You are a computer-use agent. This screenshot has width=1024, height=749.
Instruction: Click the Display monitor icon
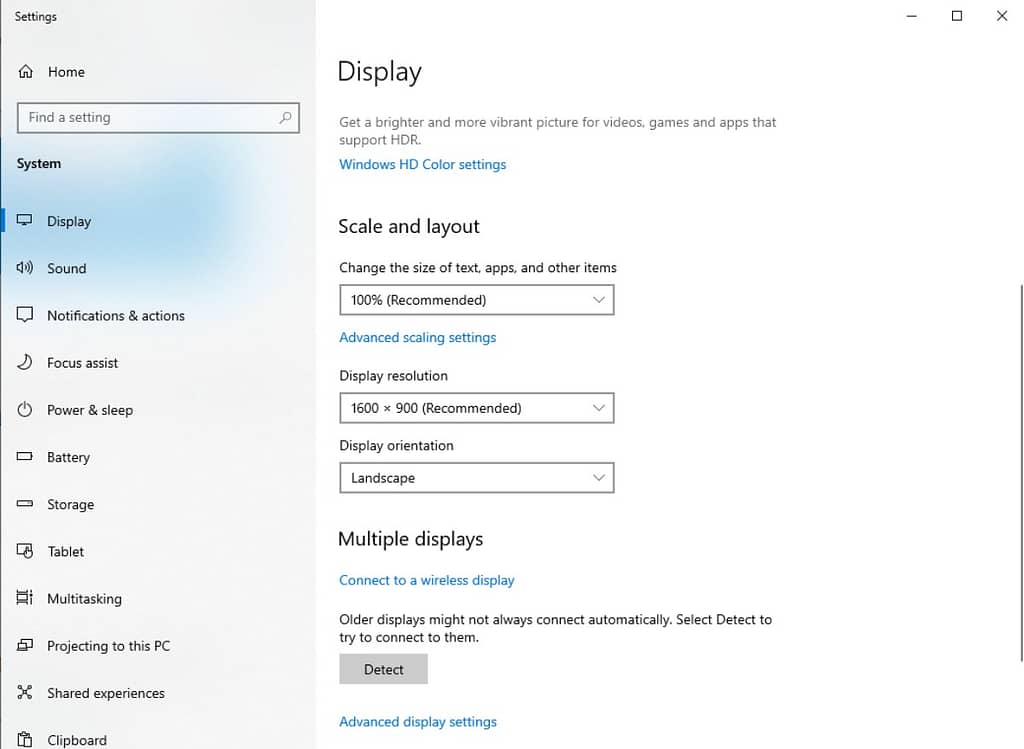25,221
